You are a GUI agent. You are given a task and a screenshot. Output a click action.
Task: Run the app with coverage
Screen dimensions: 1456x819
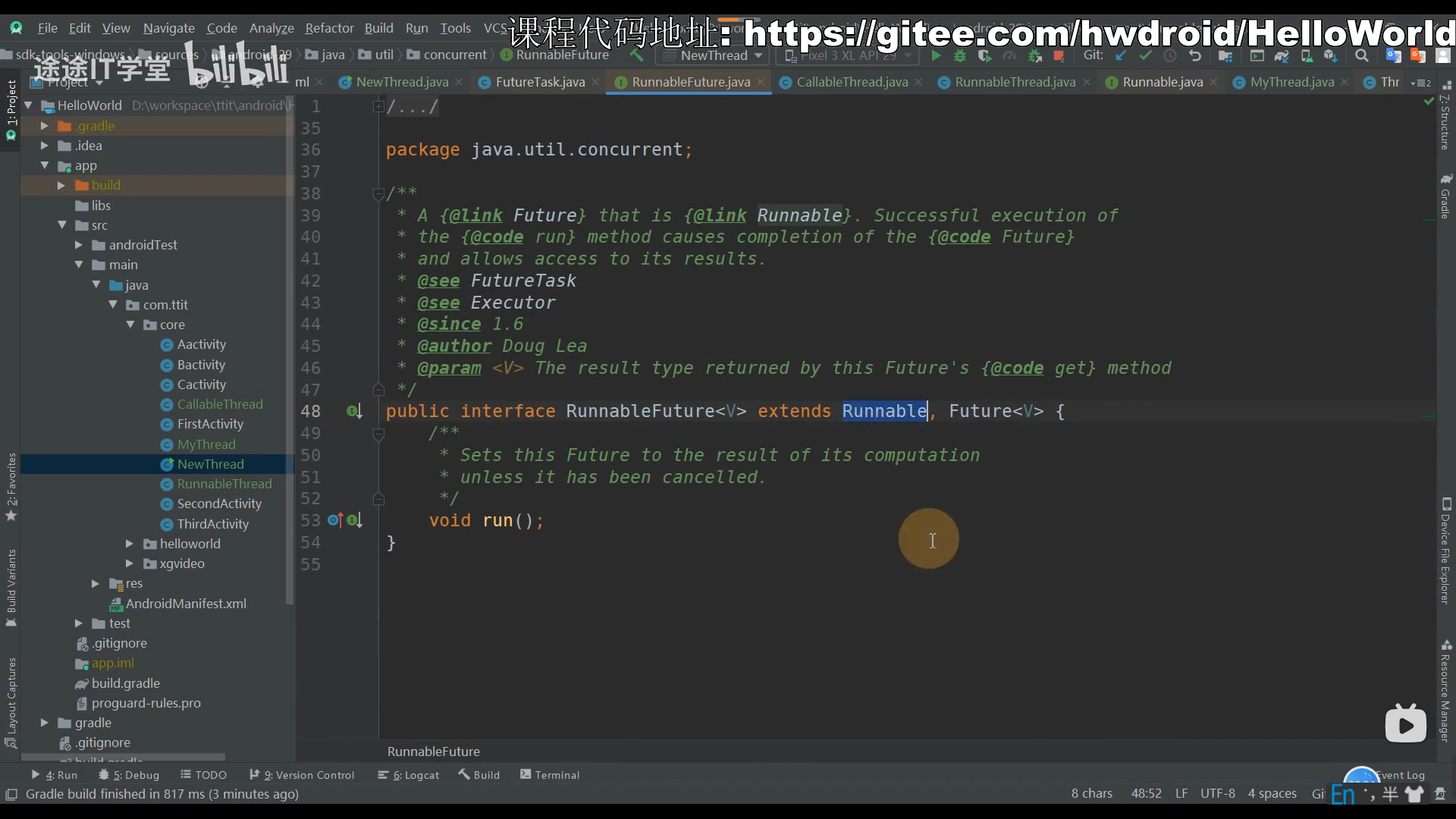click(984, 55)
